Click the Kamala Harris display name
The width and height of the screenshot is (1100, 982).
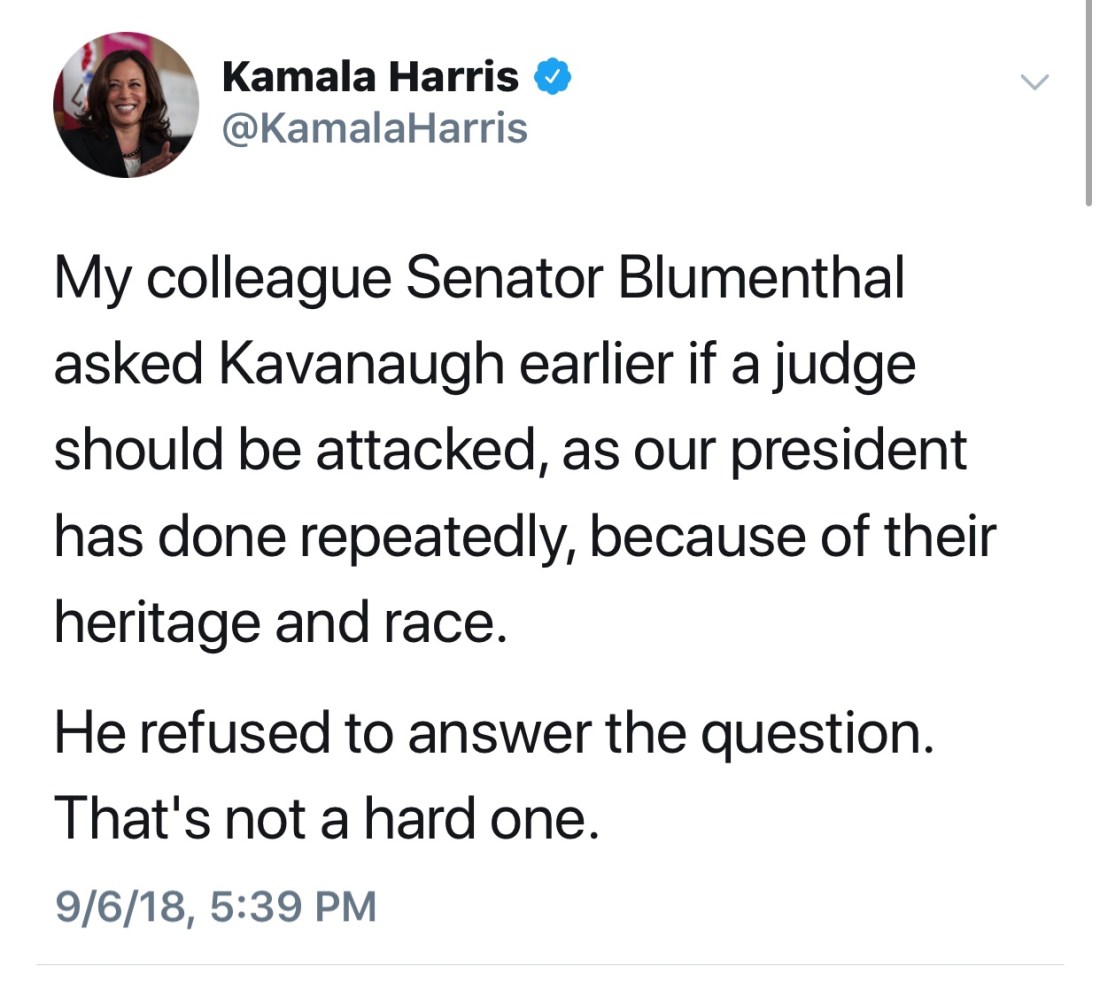[x=370, y=77]
